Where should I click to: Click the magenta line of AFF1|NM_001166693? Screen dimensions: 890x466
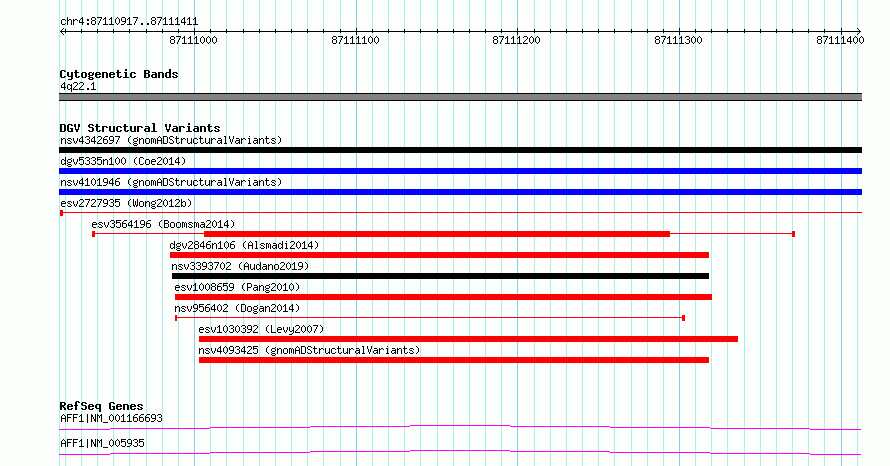(x=460, y=427)
